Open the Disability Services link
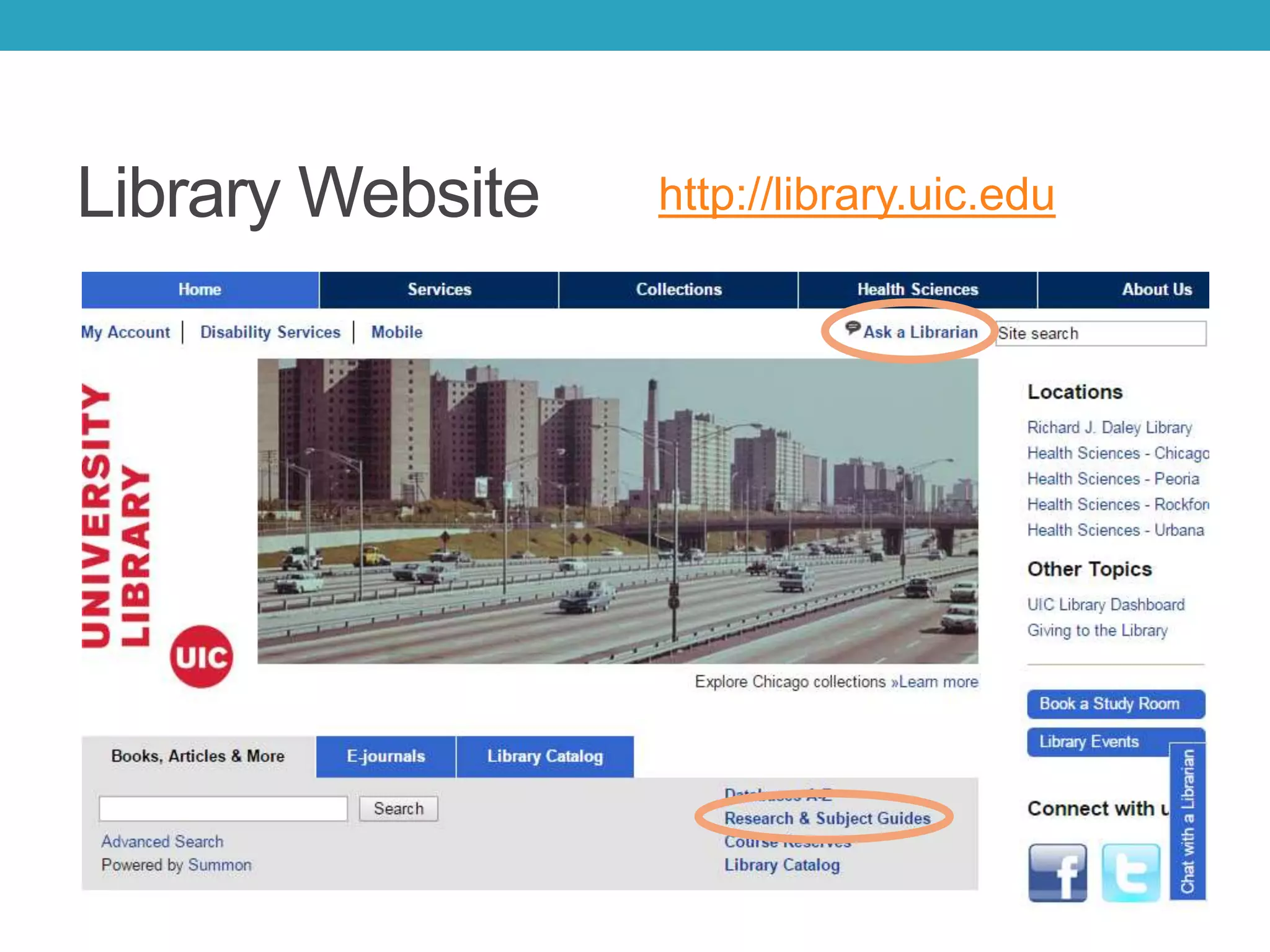Viewport: 1270px width, 952px height. (270, 332)
